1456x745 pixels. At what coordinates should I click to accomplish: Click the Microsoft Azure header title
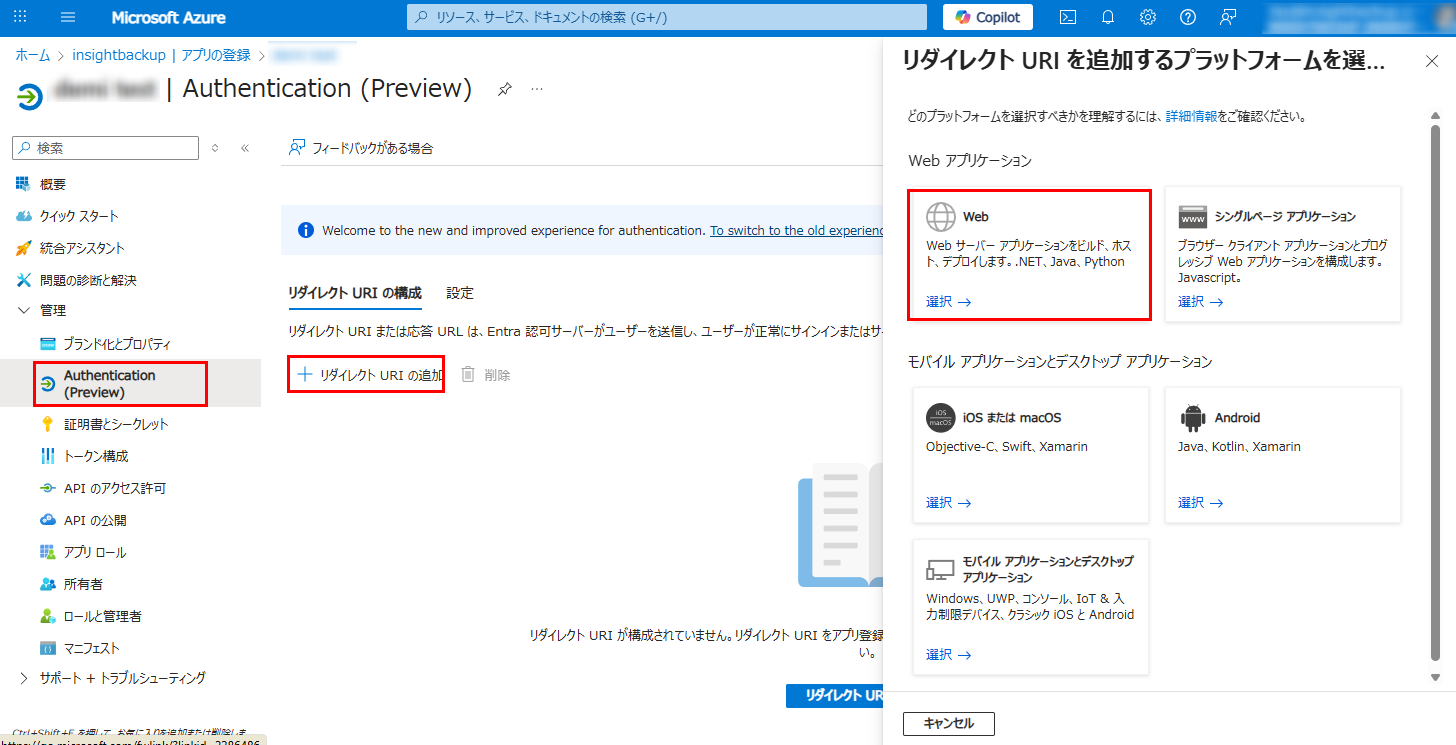point(168,17)
